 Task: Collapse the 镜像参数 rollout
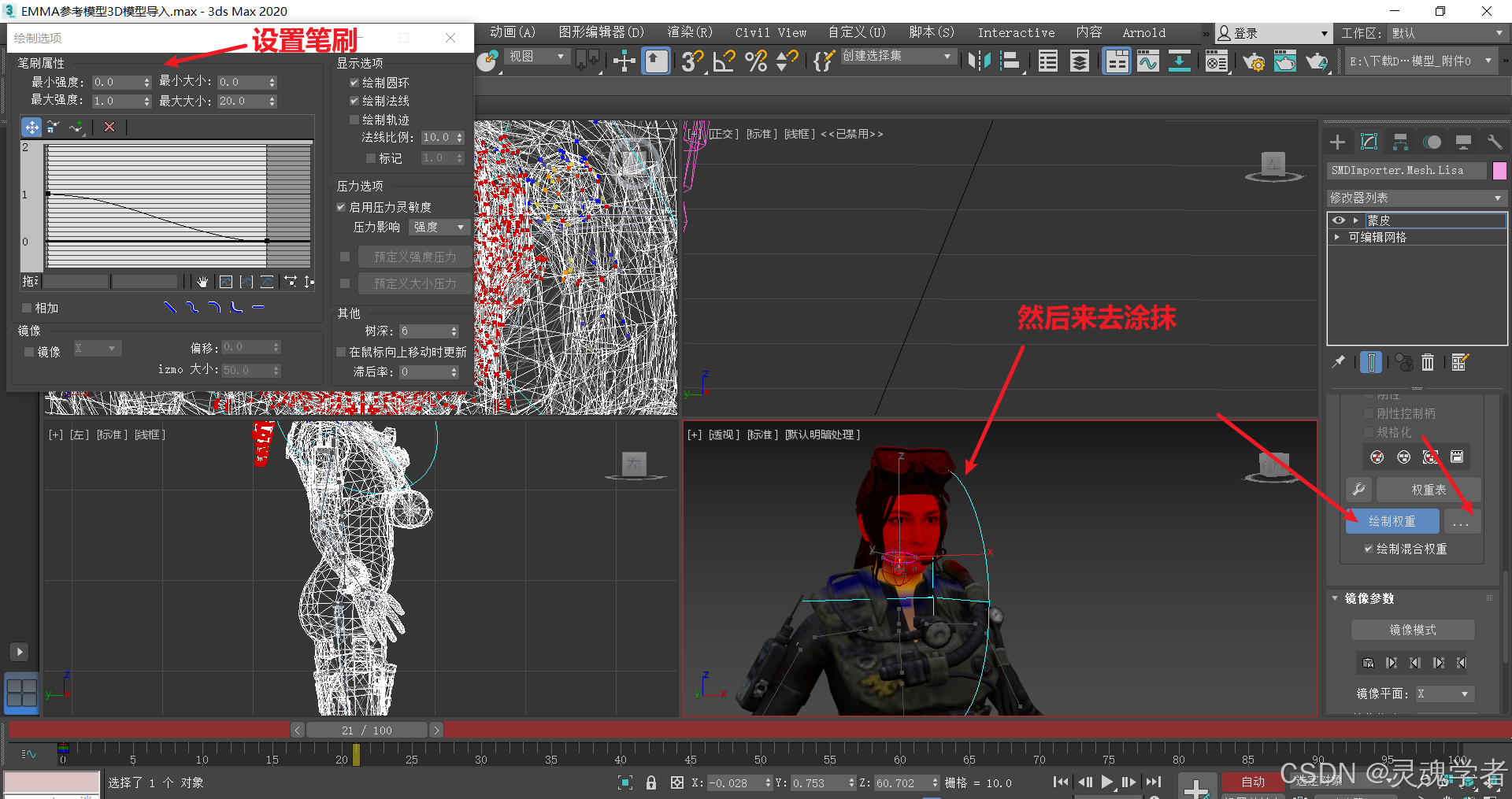point(1336,598)
